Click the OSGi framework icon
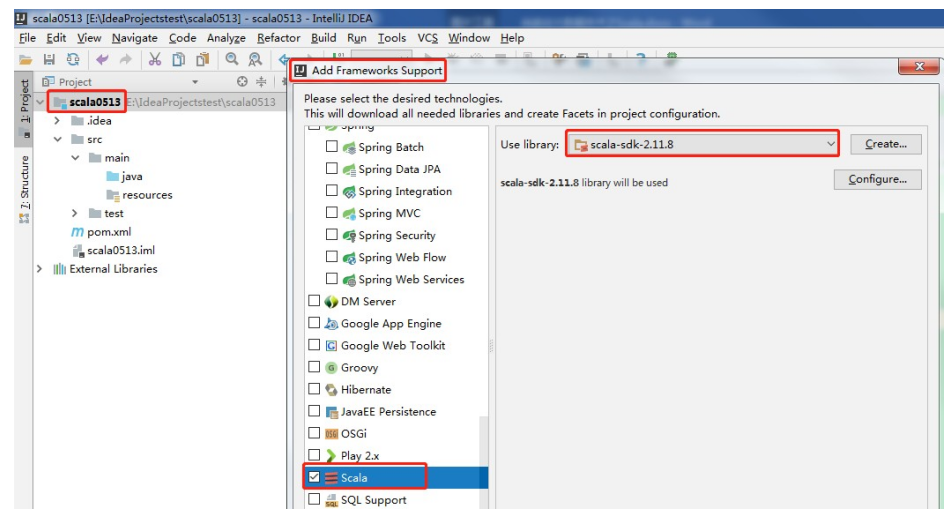 [331, 434]
